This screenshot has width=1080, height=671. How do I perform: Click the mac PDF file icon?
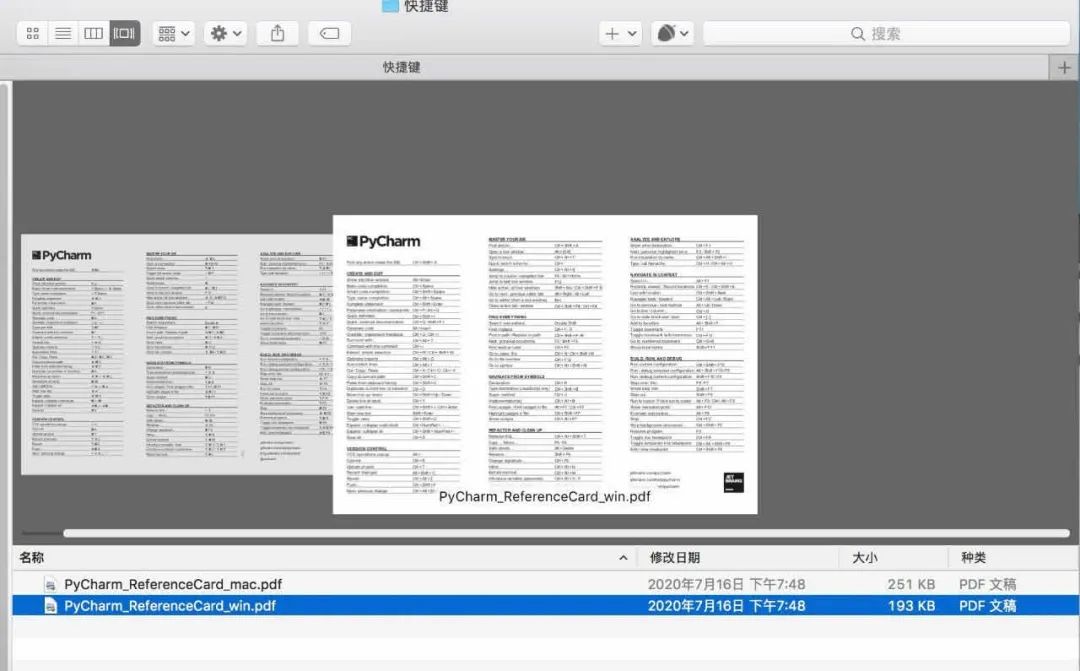coord(50,585)
